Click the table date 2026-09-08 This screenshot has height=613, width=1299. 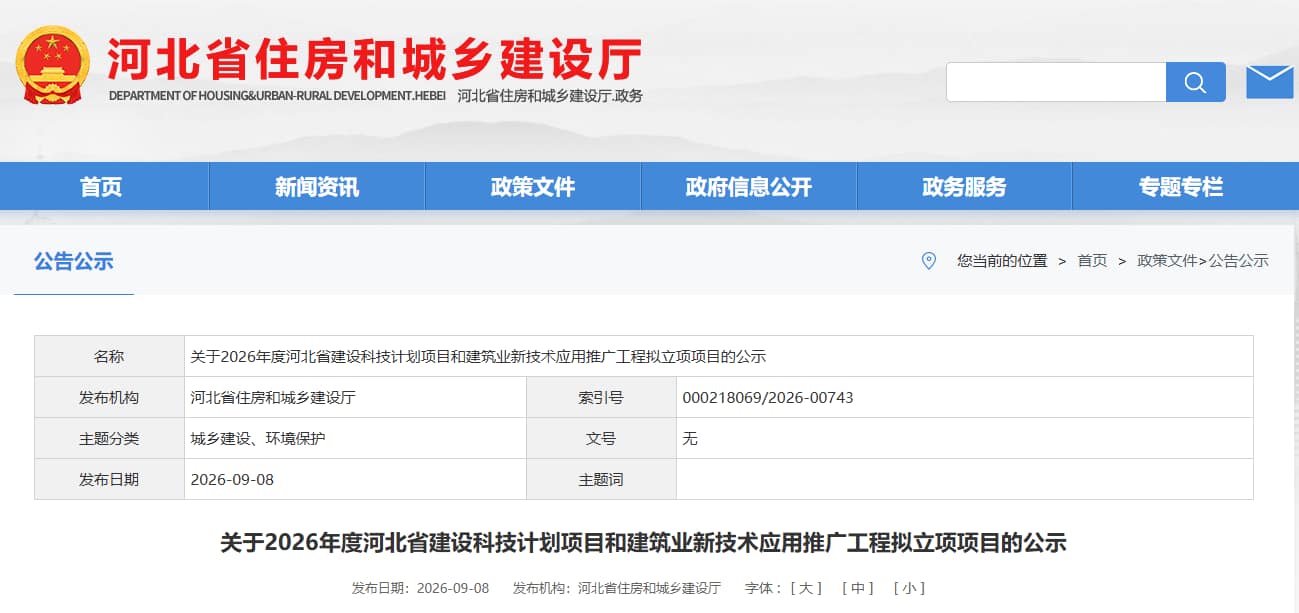[232, 480]
